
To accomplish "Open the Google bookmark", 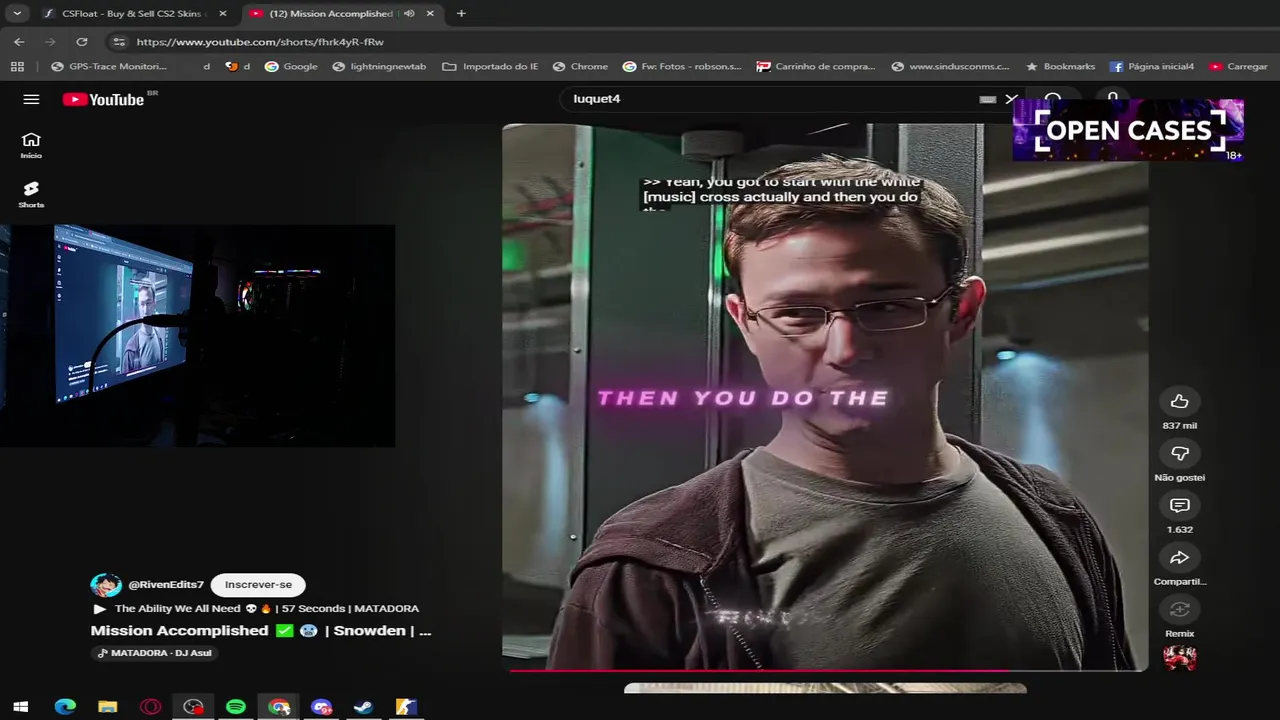I will 291,66.
